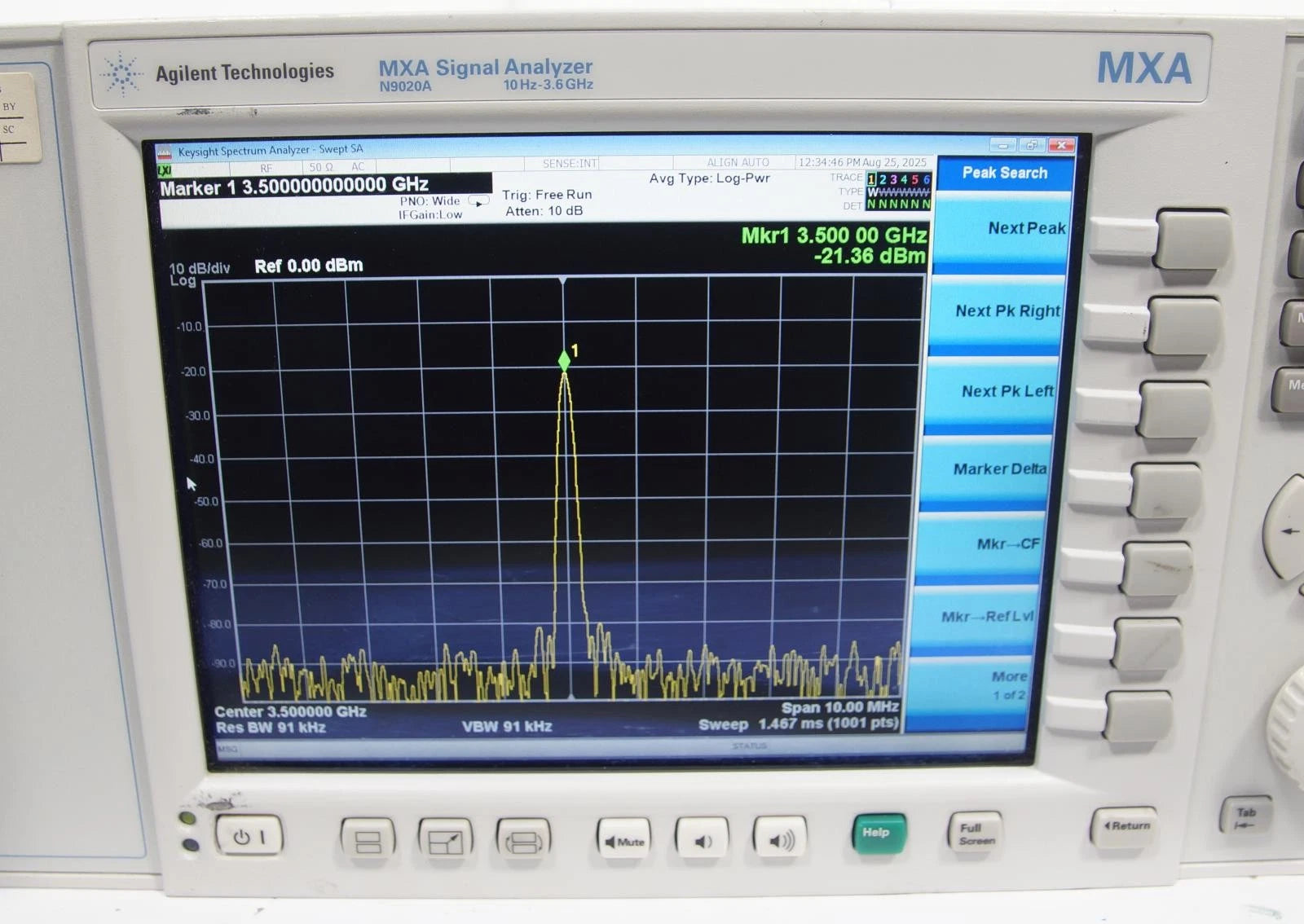Close the Keysight Spectrum Analyzer window
This screenshot has height=924, width=1304.
coord(1061,145)
